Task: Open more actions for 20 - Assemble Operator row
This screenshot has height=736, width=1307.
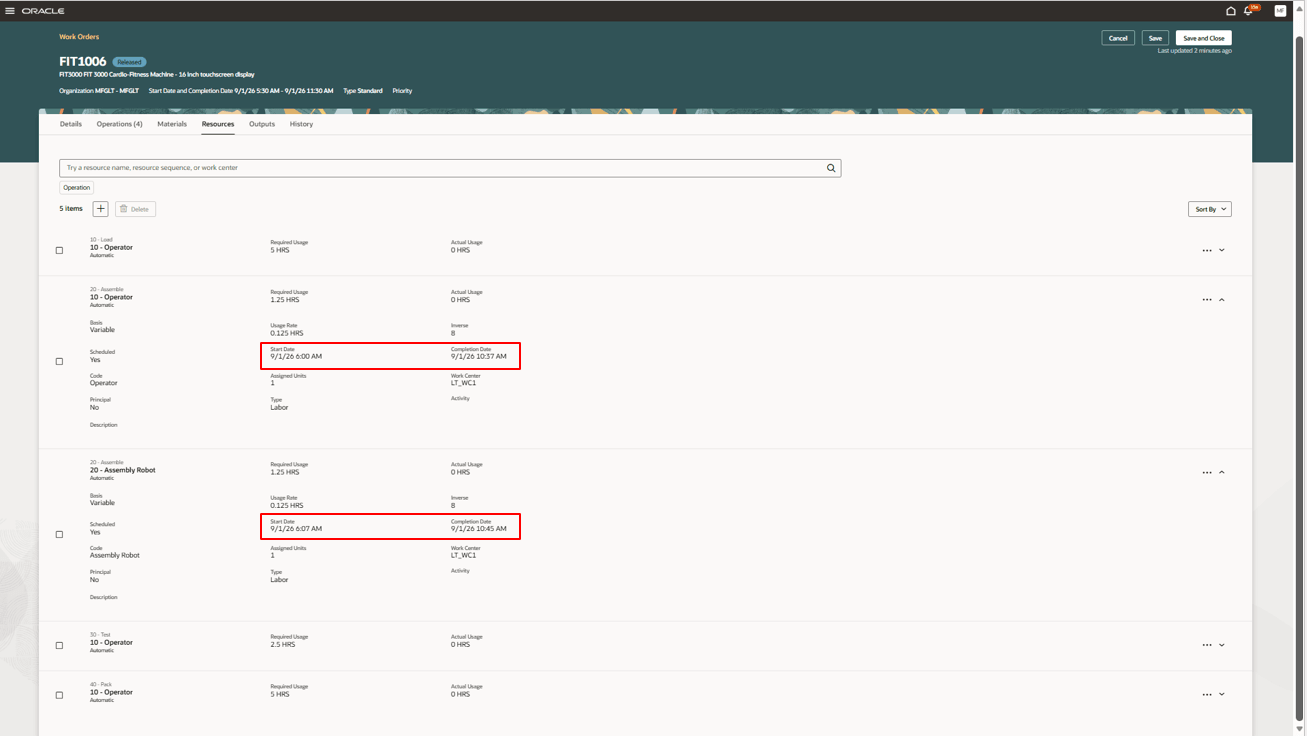Action: click(1207, 300)
